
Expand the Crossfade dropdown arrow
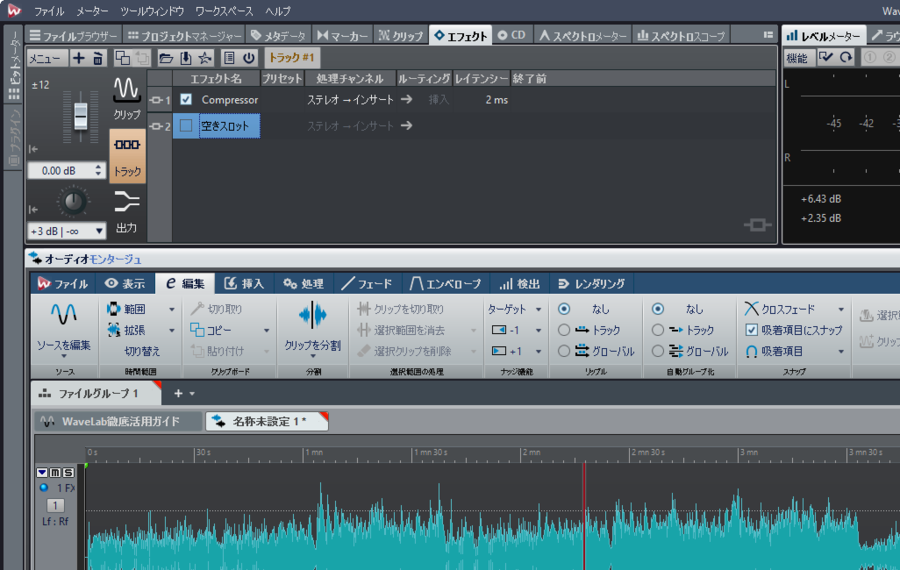point(841,309)
